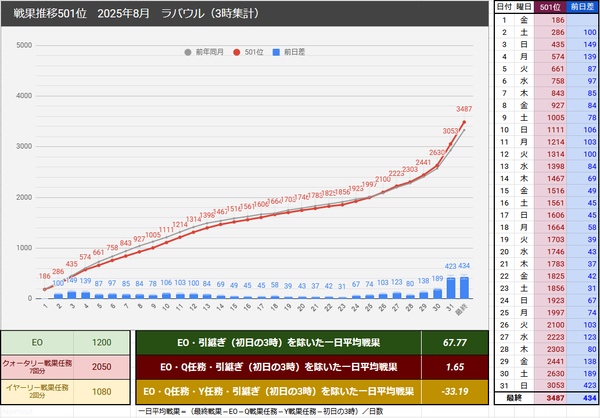Viewport: 600px width, 418px height.
Task: Click the red line point at the 3487 peak
Action: [x=464, y=122]
